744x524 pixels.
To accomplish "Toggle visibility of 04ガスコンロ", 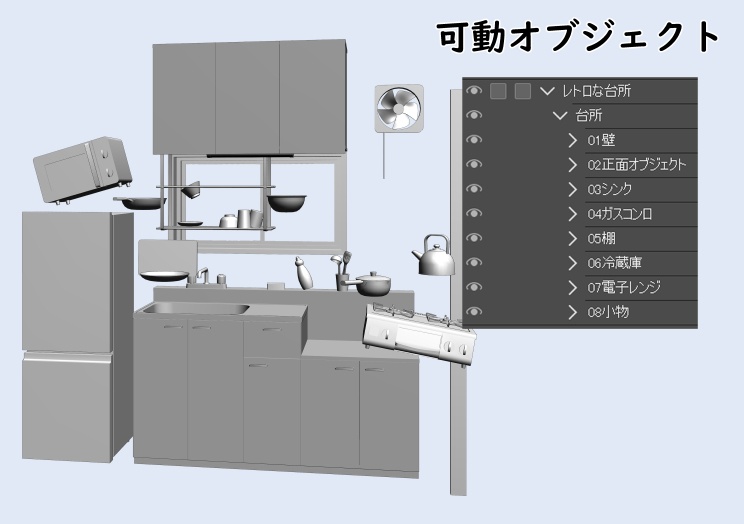I will (x=474, y=213).
